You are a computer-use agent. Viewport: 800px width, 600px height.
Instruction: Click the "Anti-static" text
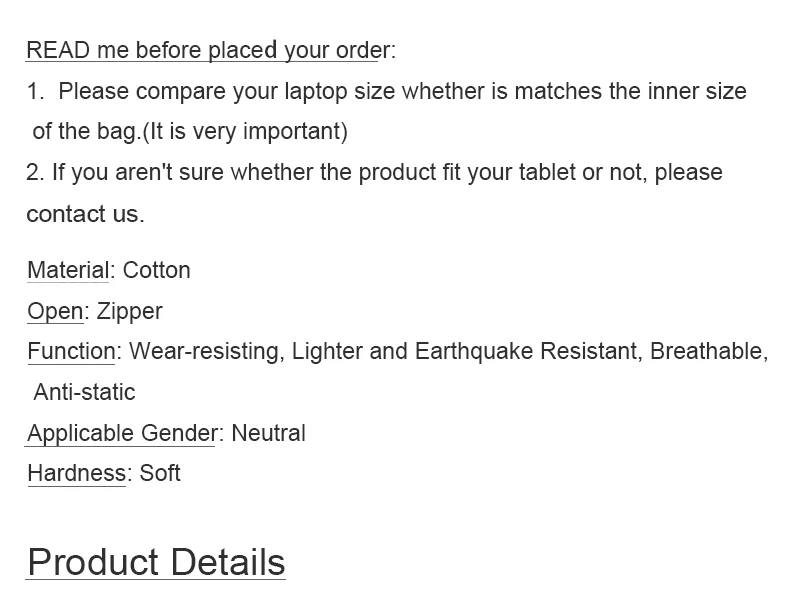[x=84, y=392]
